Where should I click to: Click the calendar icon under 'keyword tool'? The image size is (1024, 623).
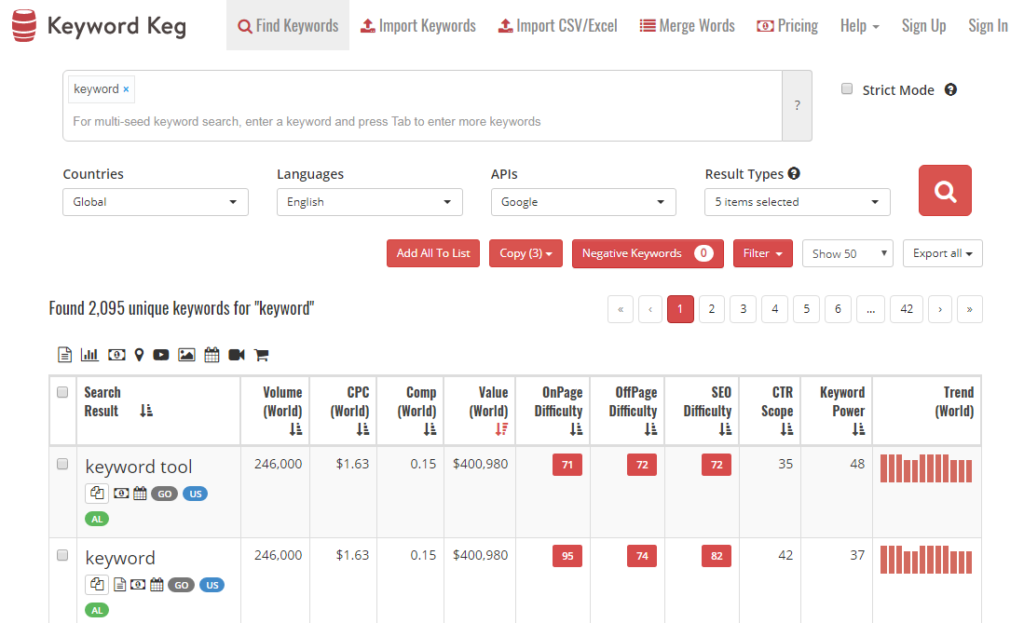[140, 493]
